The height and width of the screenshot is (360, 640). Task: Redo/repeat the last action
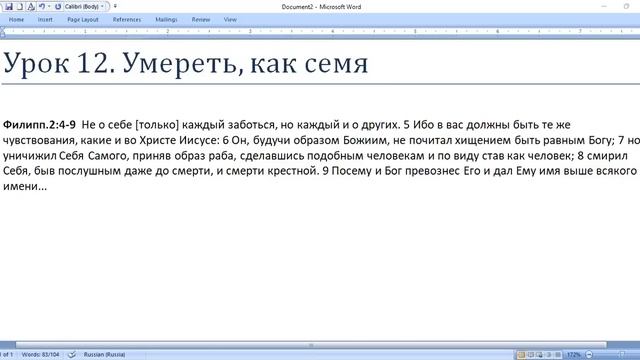pos(58,7)
